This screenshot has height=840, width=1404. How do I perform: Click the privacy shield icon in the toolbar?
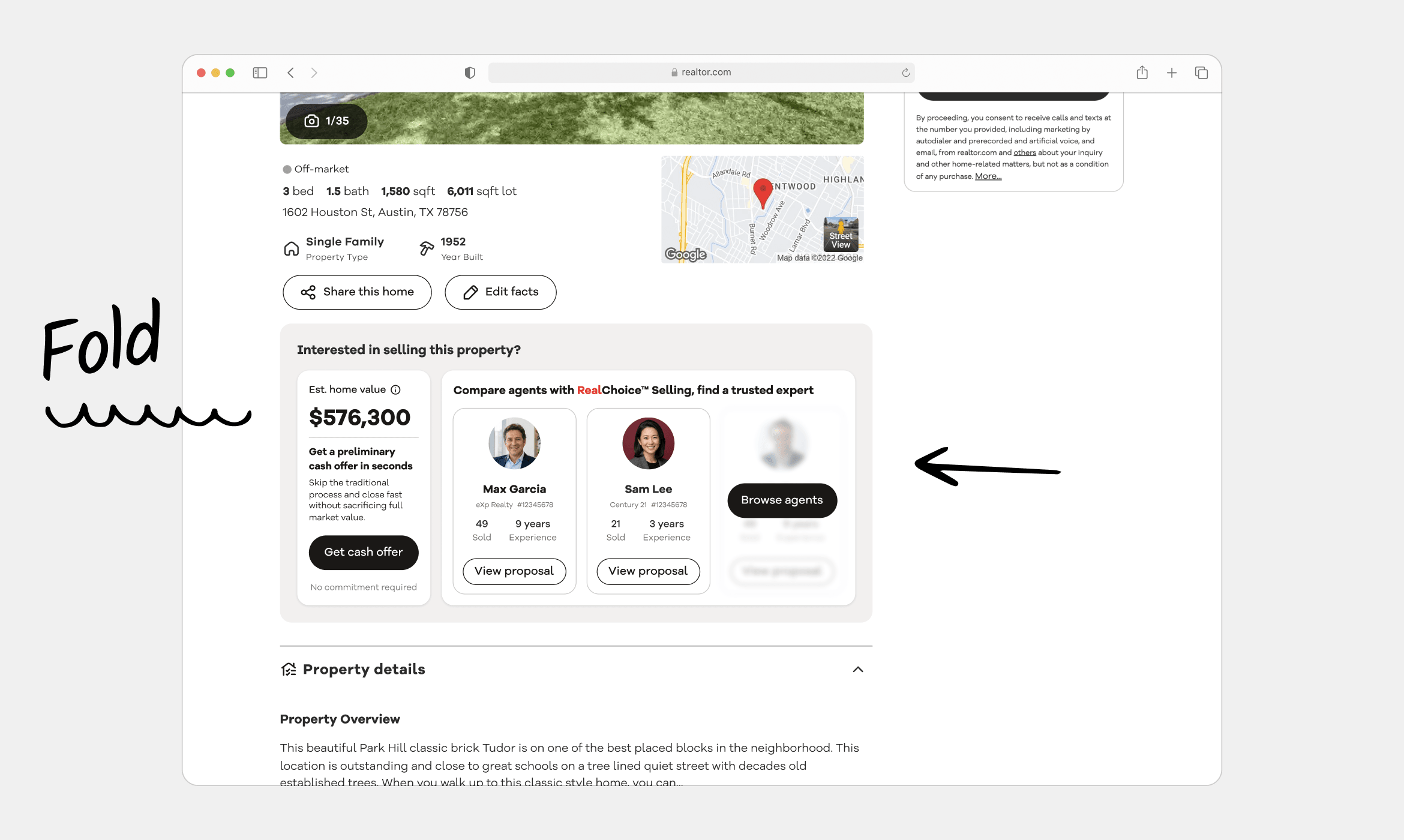(x=470, y=72)
